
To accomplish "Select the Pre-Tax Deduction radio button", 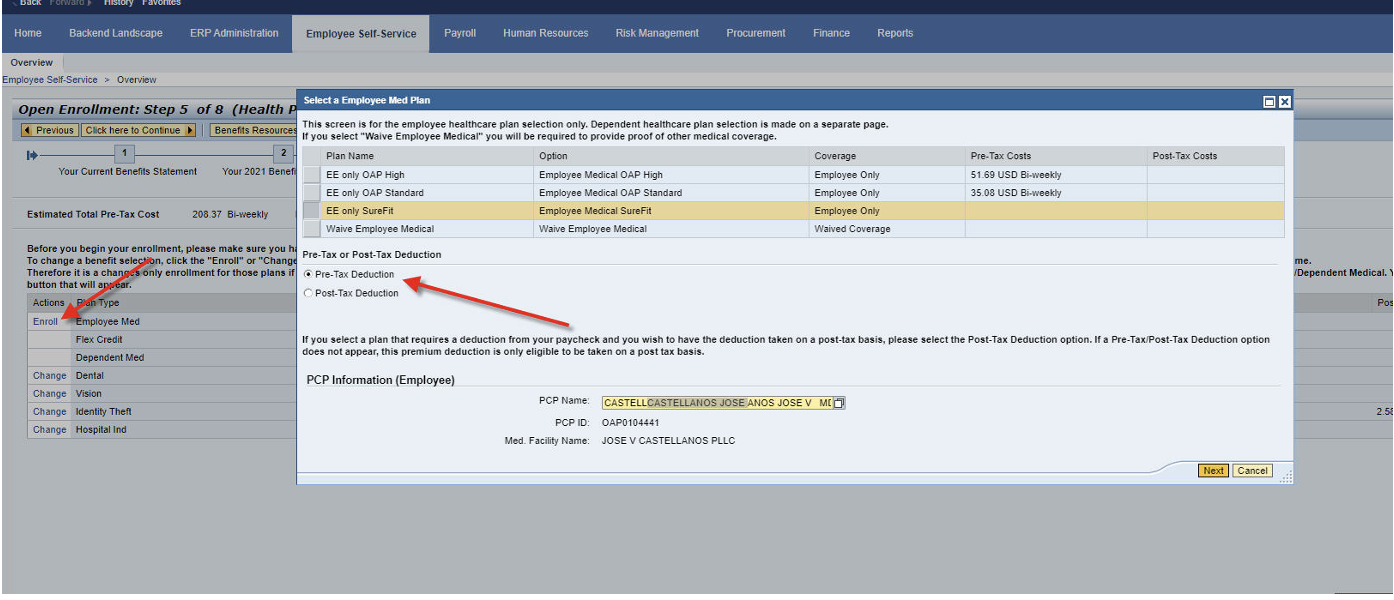I will point(308,274).
